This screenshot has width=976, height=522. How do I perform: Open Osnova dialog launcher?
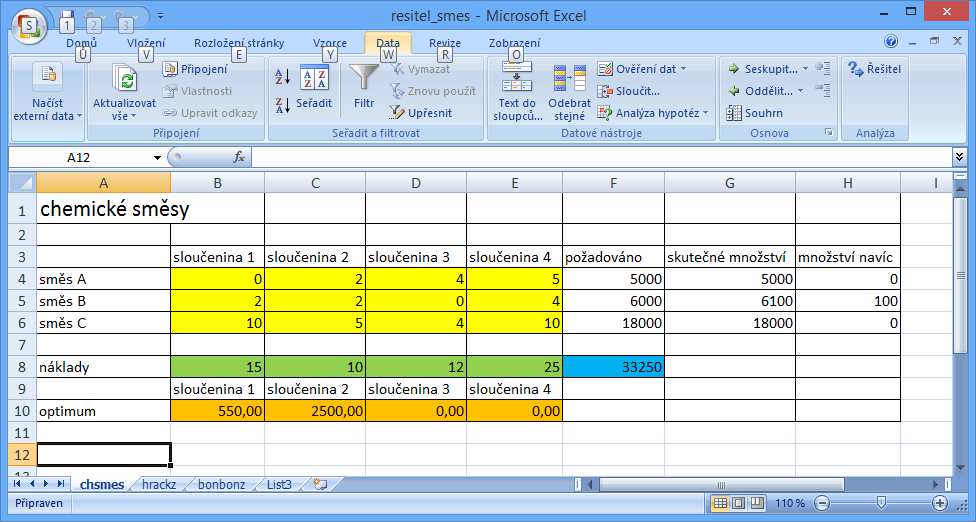tap(828, 133)
